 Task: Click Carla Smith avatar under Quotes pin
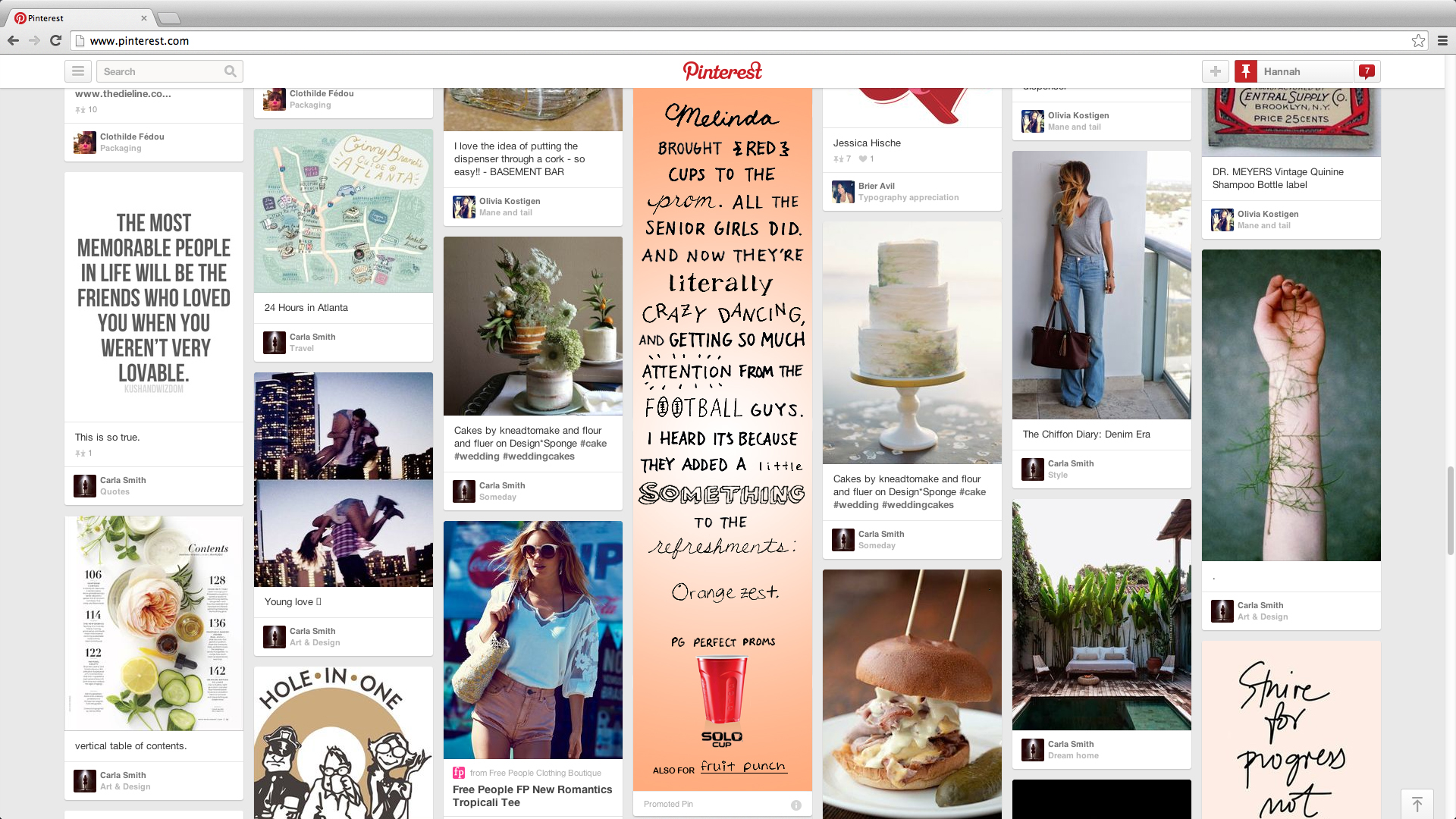pos(85,486)
